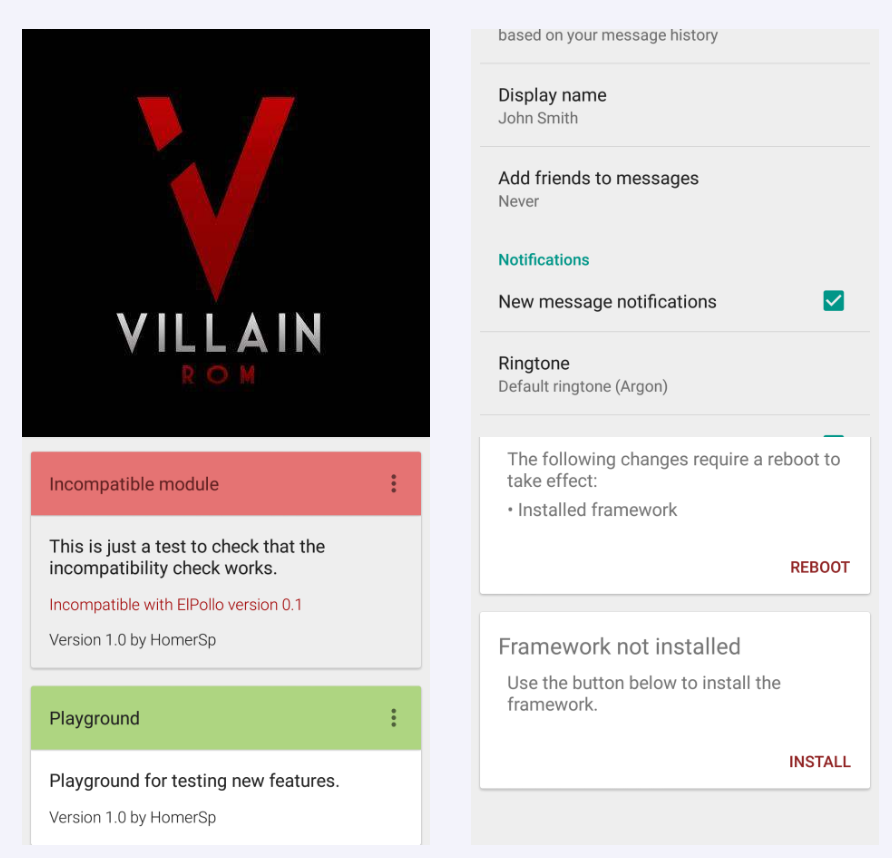This screenshot has width=892, height=858.
Task: Tap the Framework not installed title
Action: [x=619, y=647]
